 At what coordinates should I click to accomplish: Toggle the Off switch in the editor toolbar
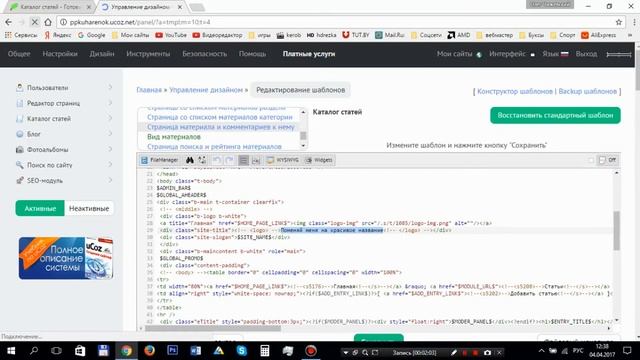tap(607, 160)
